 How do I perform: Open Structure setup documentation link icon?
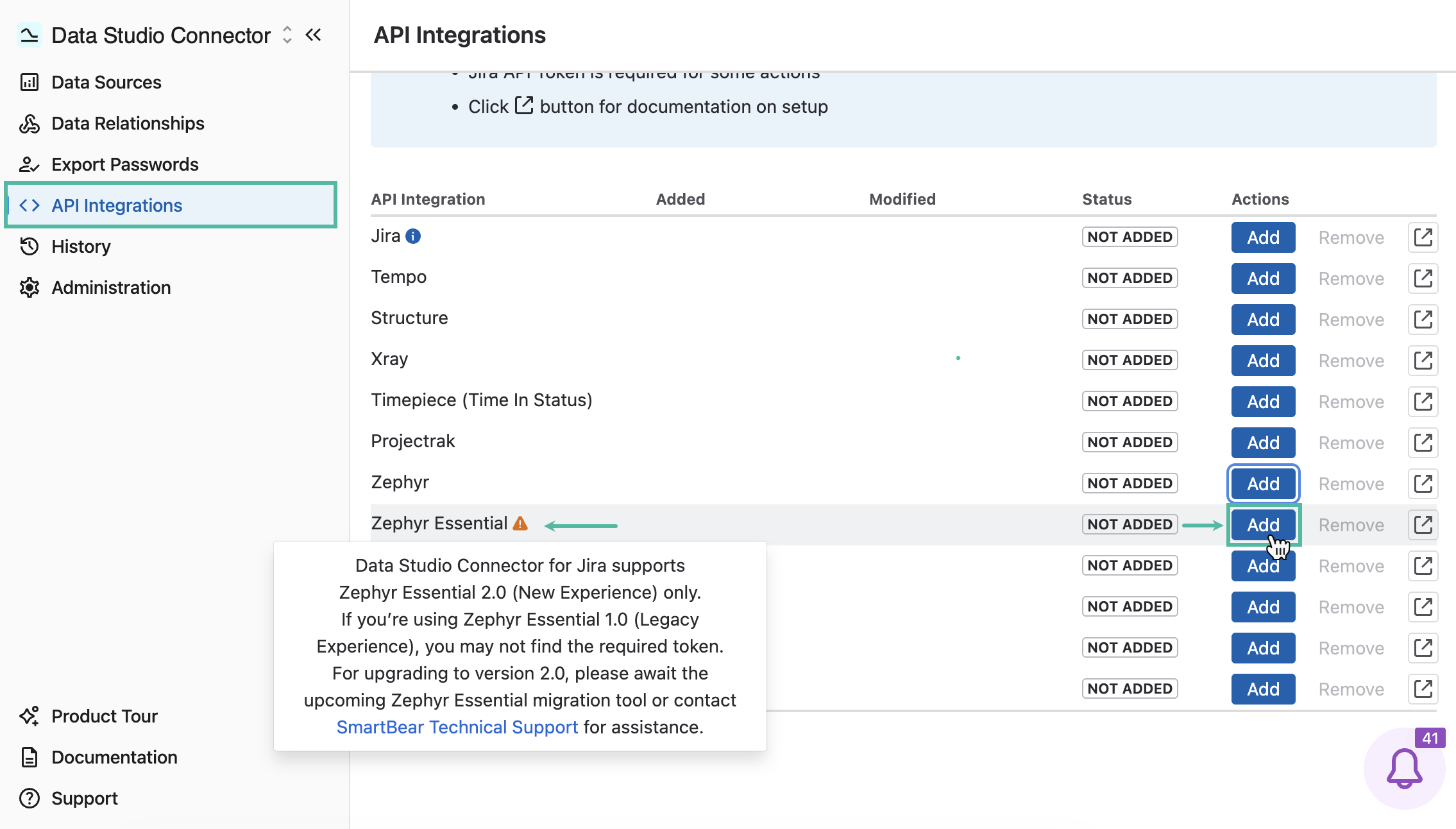[x=1423, y=320]
